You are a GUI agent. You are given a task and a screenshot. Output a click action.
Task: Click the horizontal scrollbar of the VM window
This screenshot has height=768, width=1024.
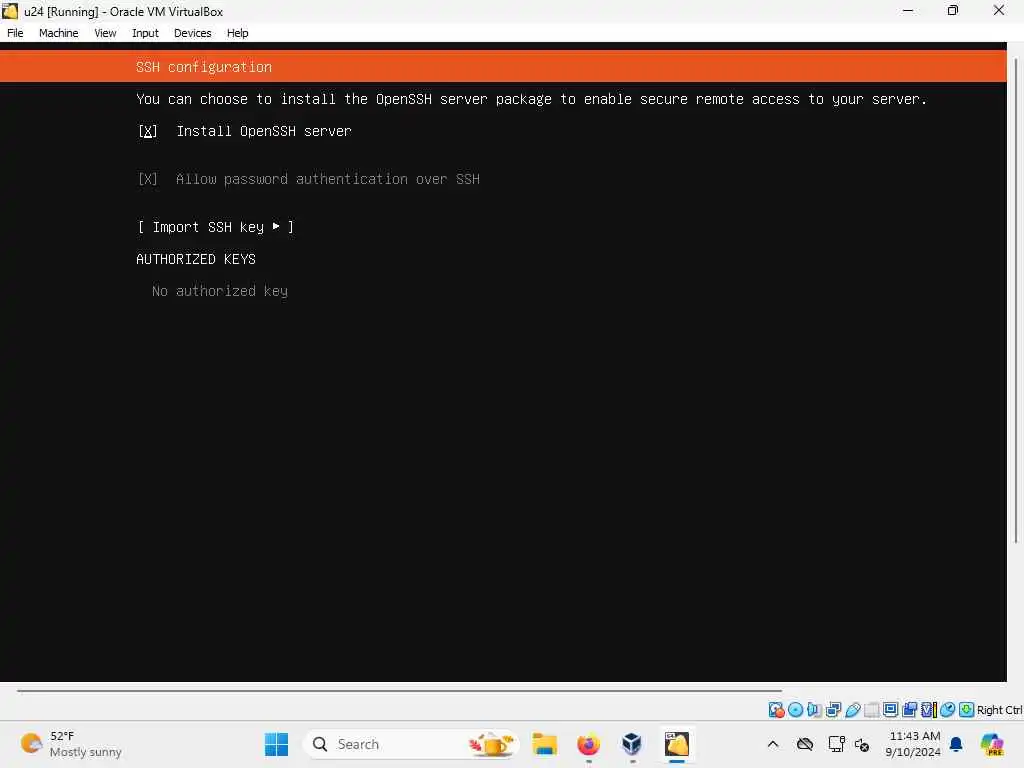coord(399,690)
